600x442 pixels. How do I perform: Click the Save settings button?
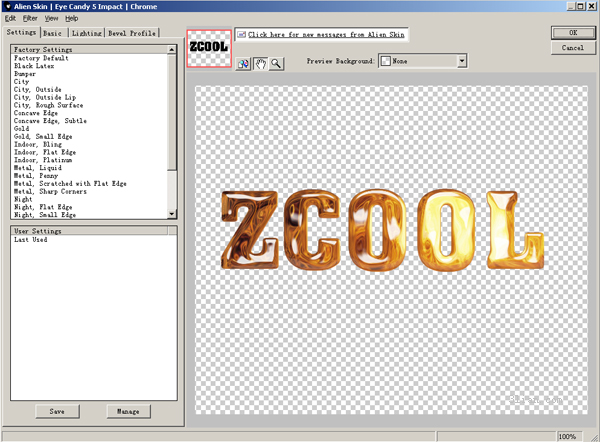[57, 411]
